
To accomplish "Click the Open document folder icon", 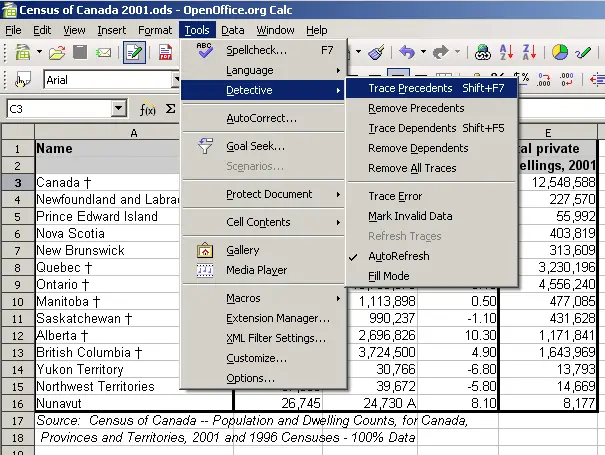I will coord(56,52).
